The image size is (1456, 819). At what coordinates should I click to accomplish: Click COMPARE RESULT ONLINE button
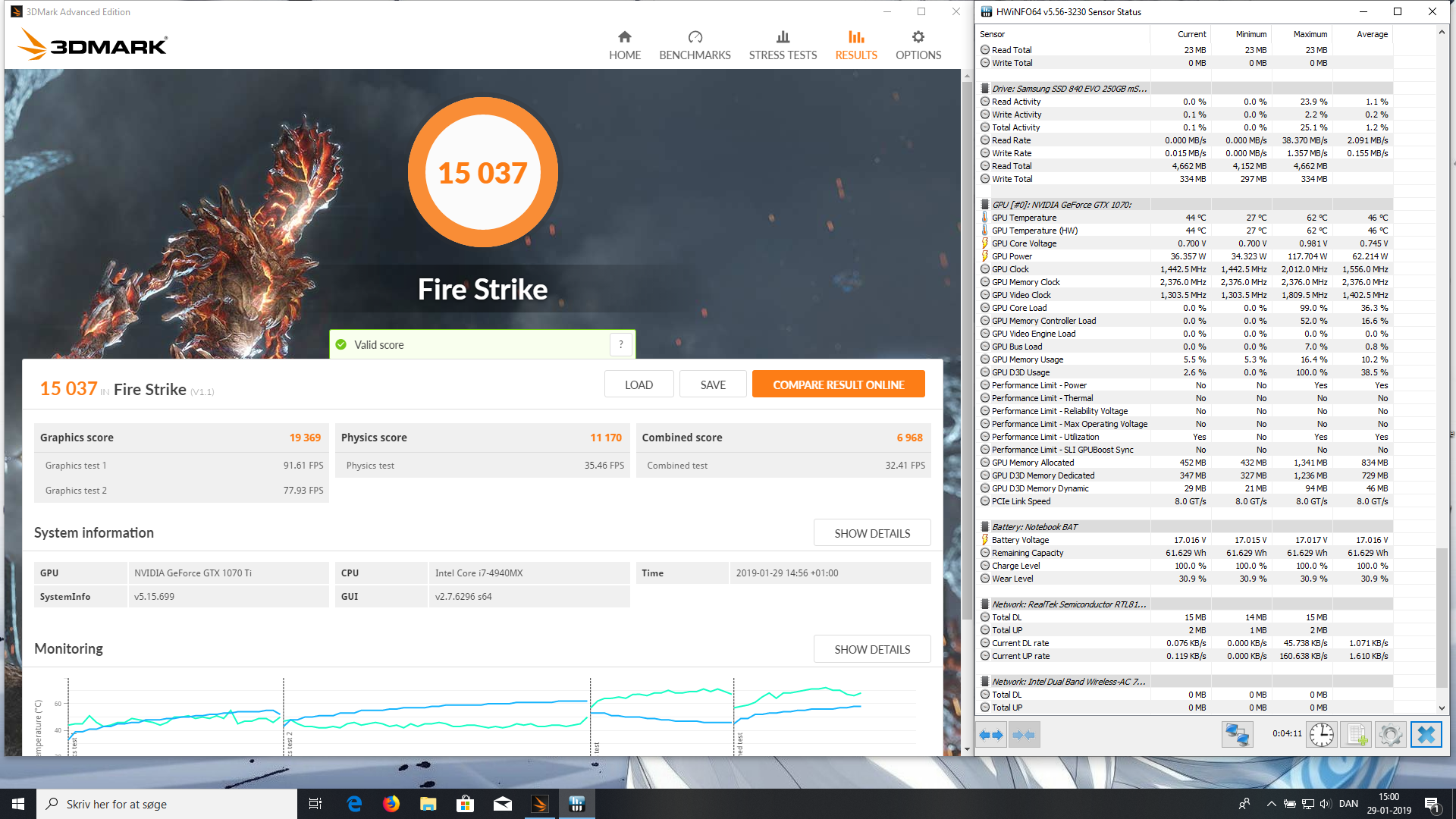(x=838, y=384)
